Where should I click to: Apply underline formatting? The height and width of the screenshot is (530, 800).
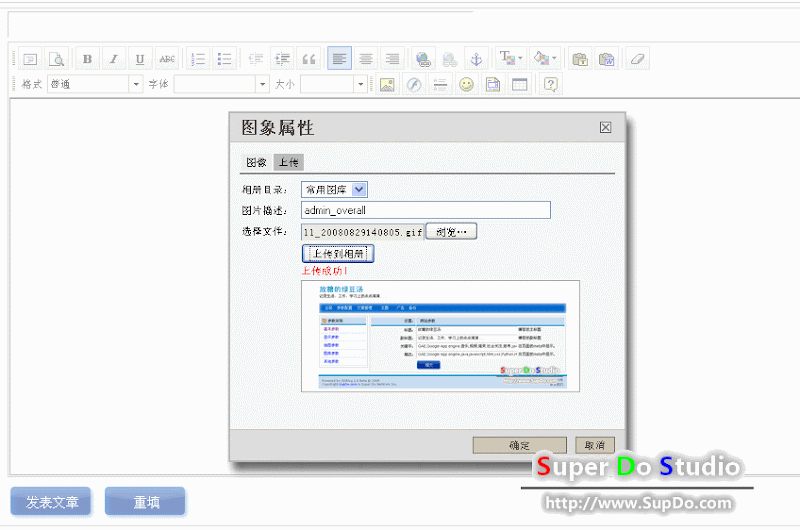(140, 59)
